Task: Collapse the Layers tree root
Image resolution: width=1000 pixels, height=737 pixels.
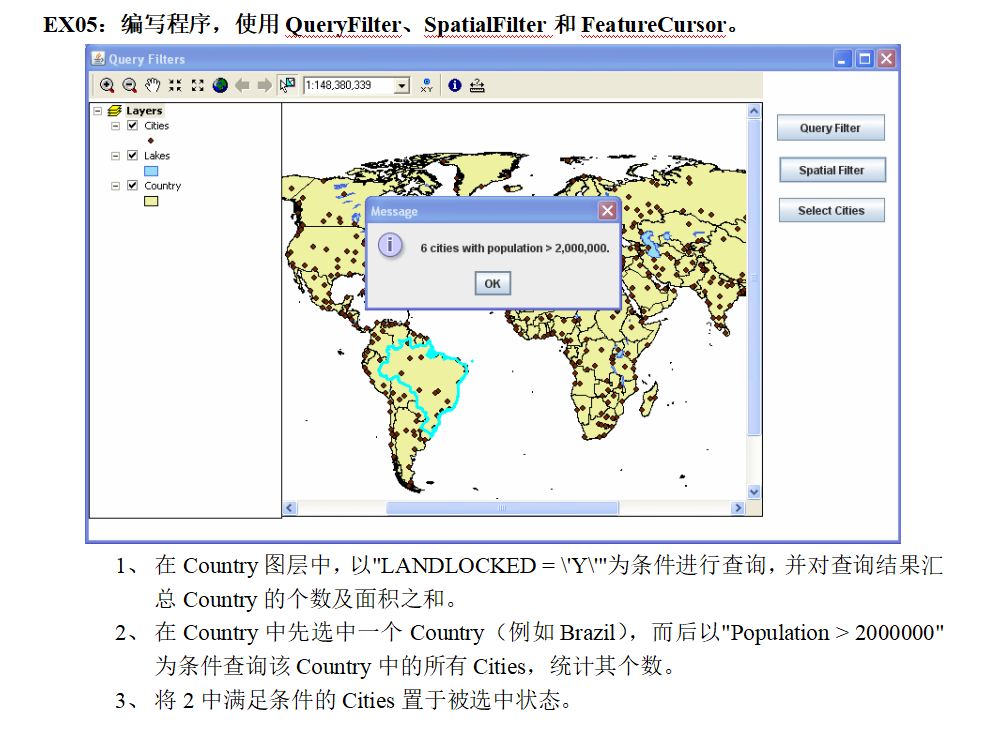Action: coord(97,110)
